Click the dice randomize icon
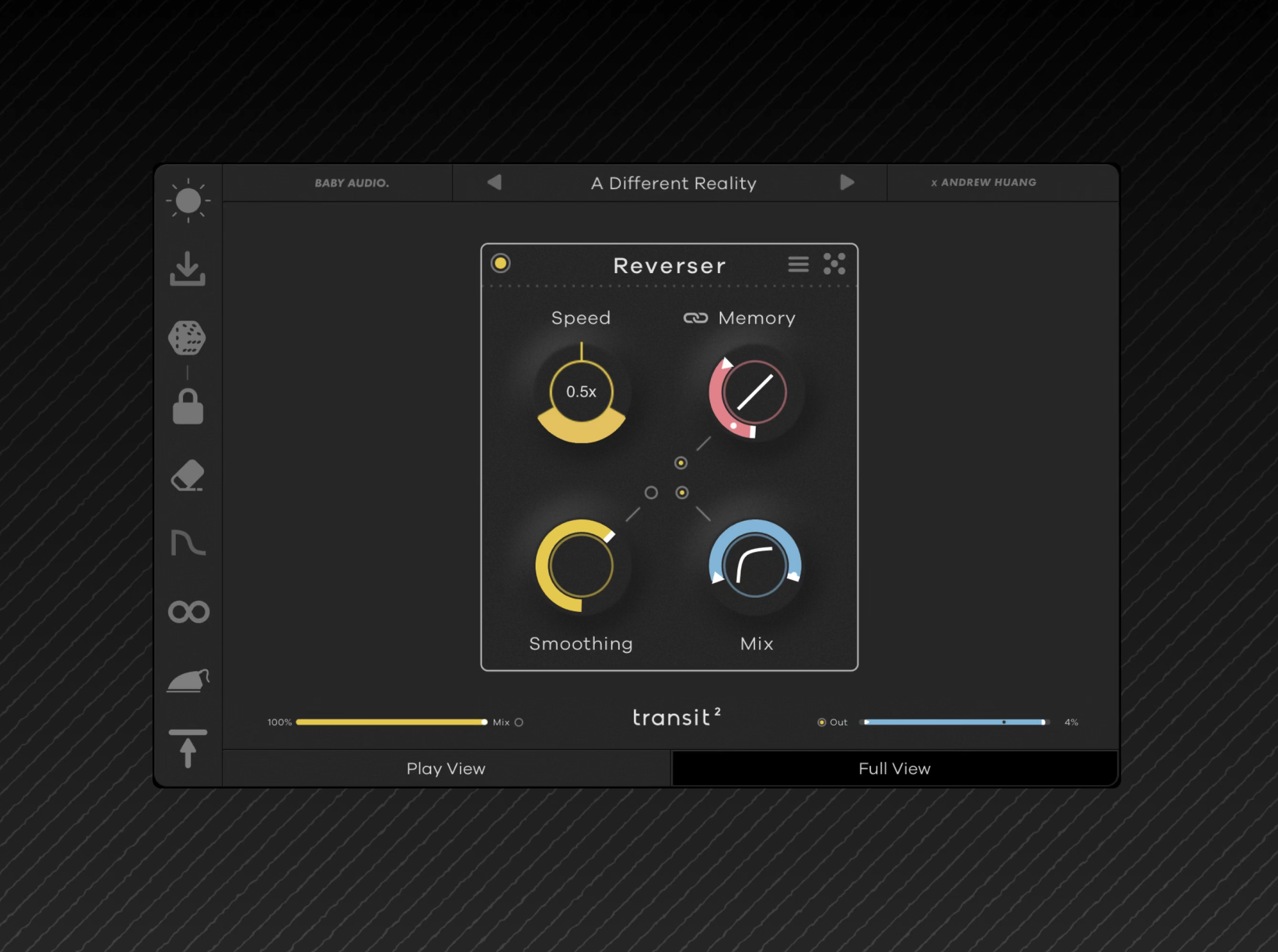 pyautogui.click(x=187, y=338)
